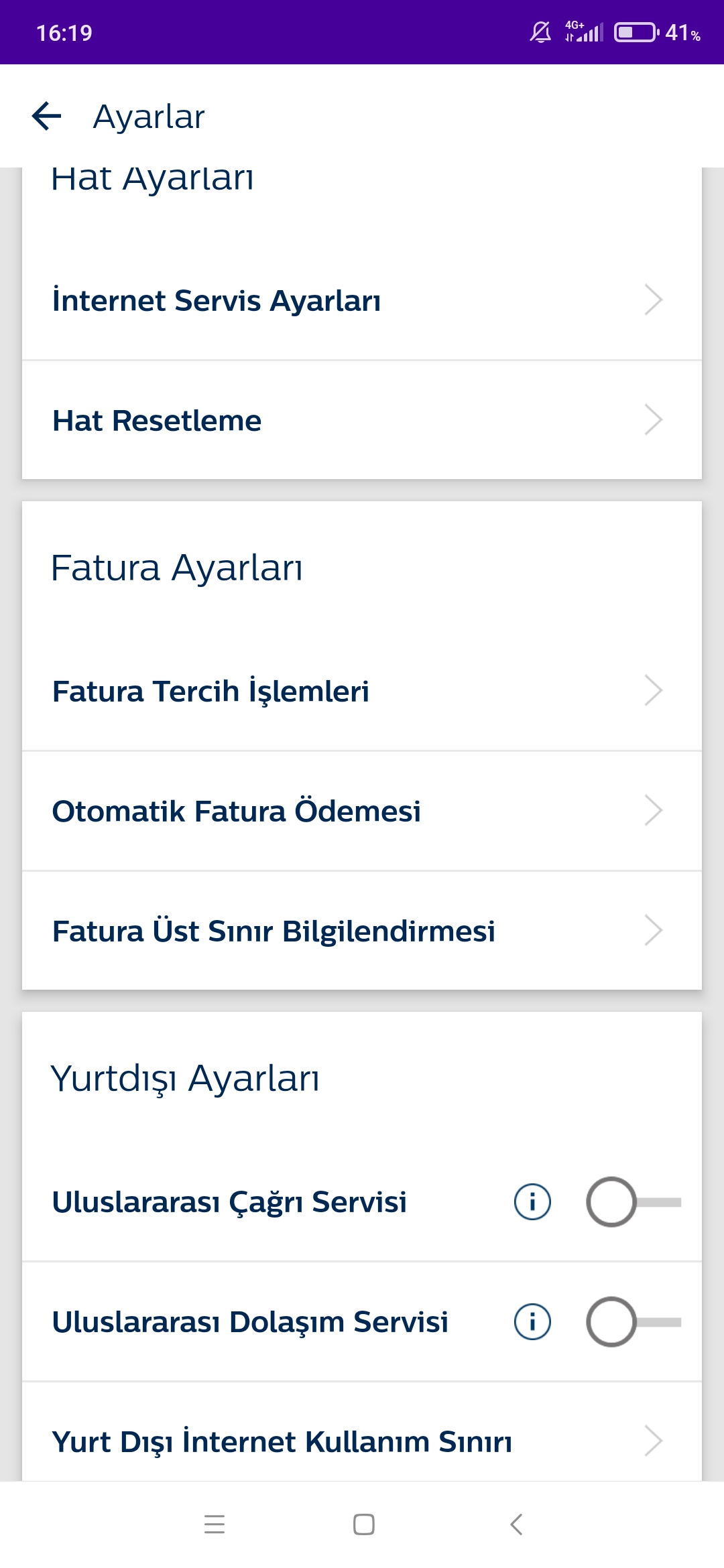Expand Fatura Tercih İşlemleri chevron
The width and height of the screenshot is (724, 1568).
[653, 690]
